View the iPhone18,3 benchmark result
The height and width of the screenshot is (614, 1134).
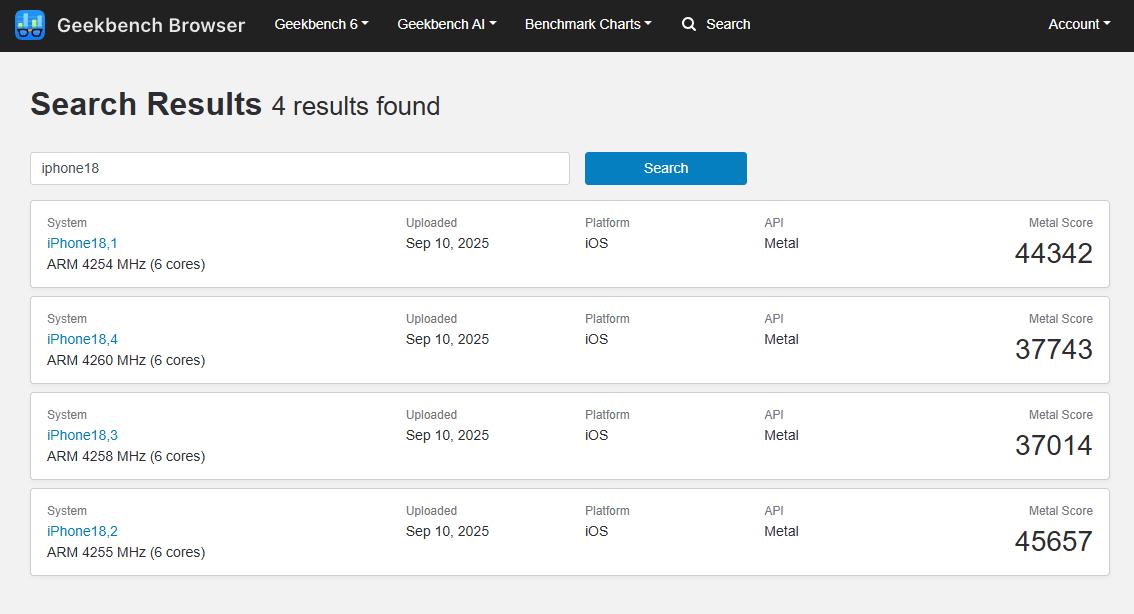tap(82, 435)
